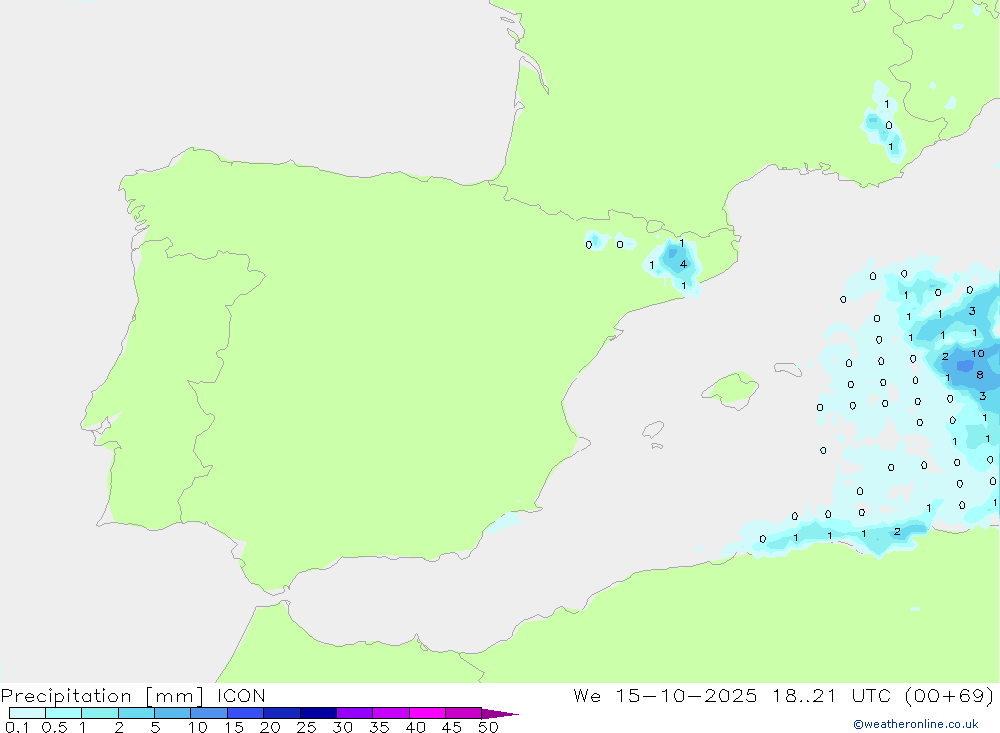The image size is (1000, 733).
Task: Click the island of Menorca
Action: (x=787, y=369)
